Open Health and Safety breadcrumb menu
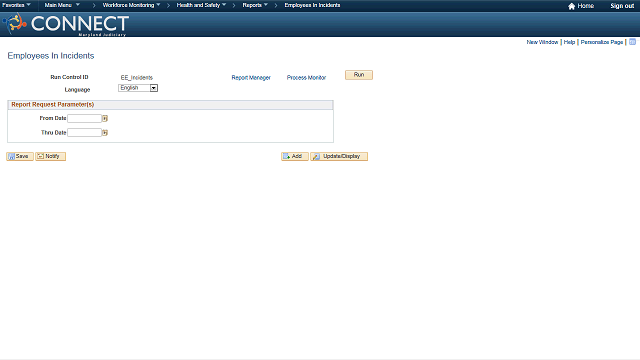Viewport: 640px width, 360px height. click(x=201, y=5)
